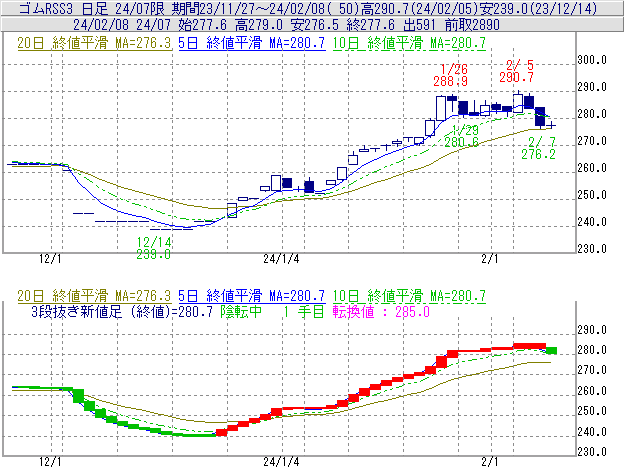Click the 290.0 axis label of lower chart
Image resolution: width=624 pixels, height=475 pixels.
(592, 330)
